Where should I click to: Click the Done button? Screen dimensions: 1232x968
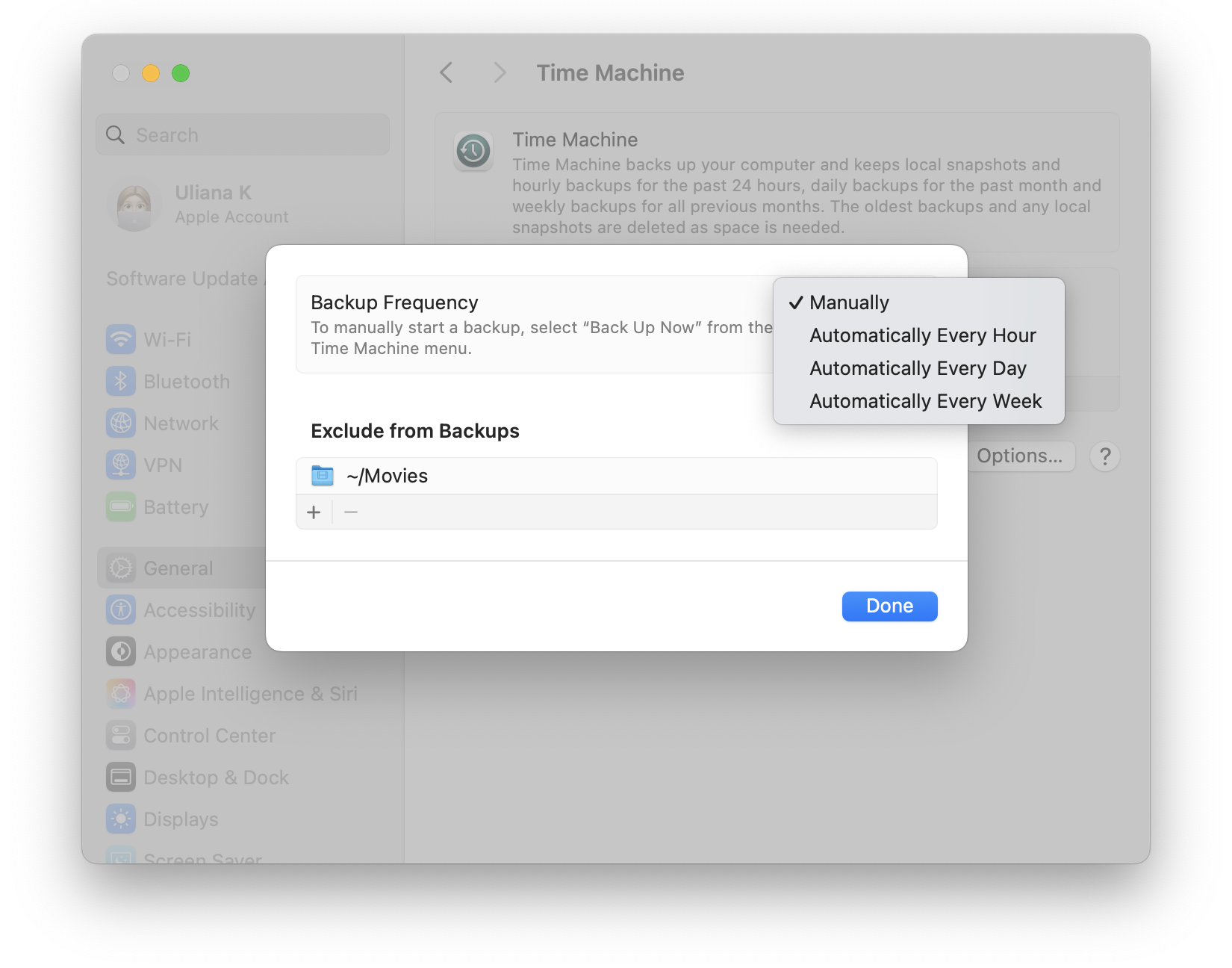pyautogui.click(x=889, y=606)
